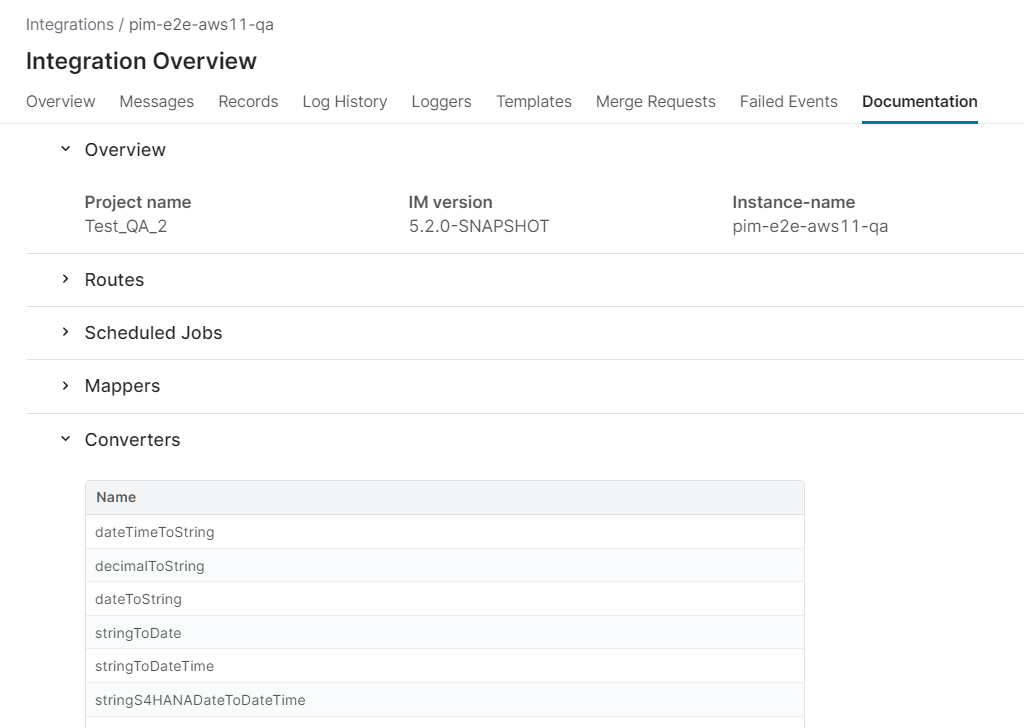Collapse the Overview section chevron
This screenshot has height=728, width=1024.
point(66,149)
